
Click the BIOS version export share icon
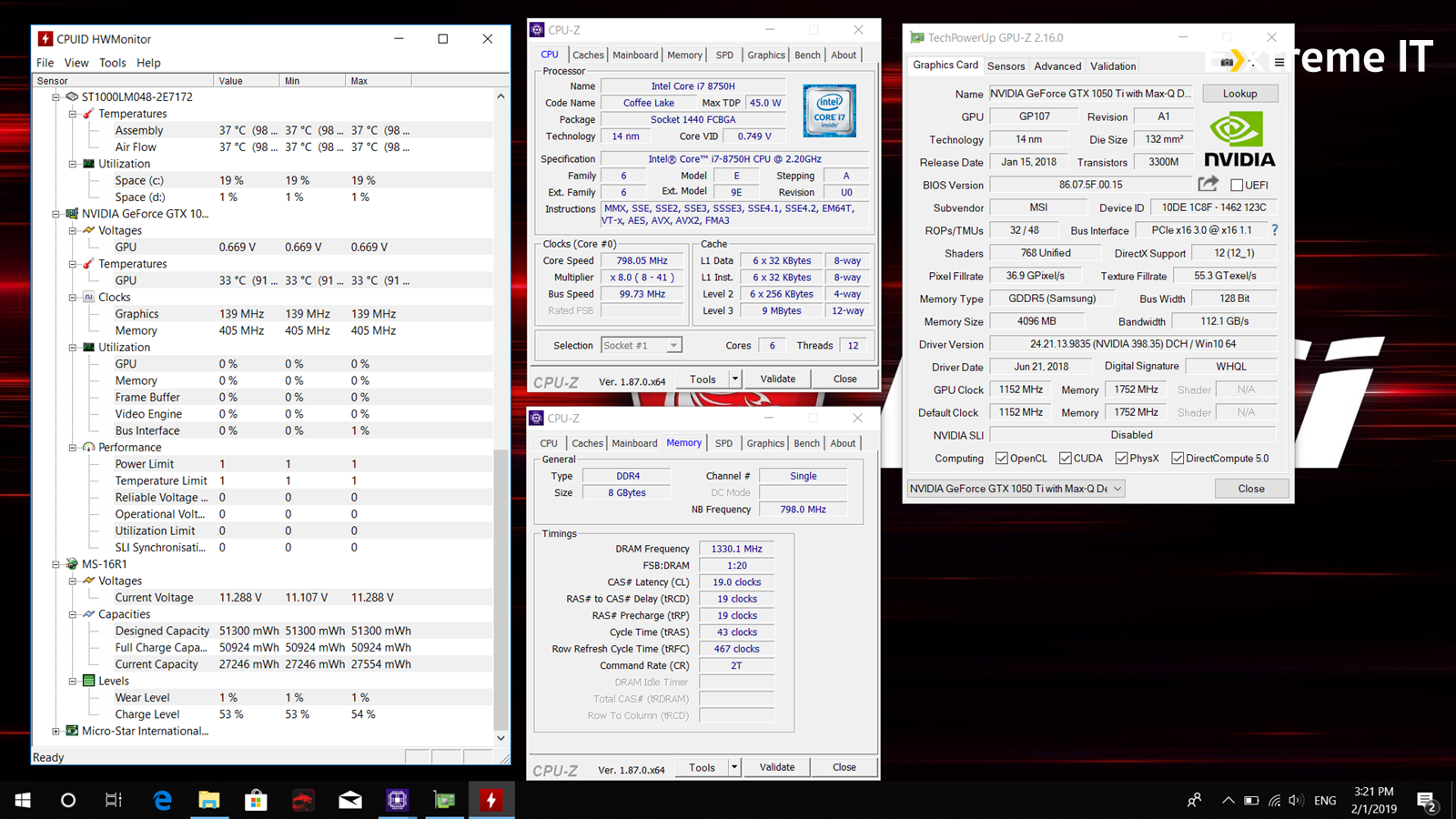(1208, 184)
